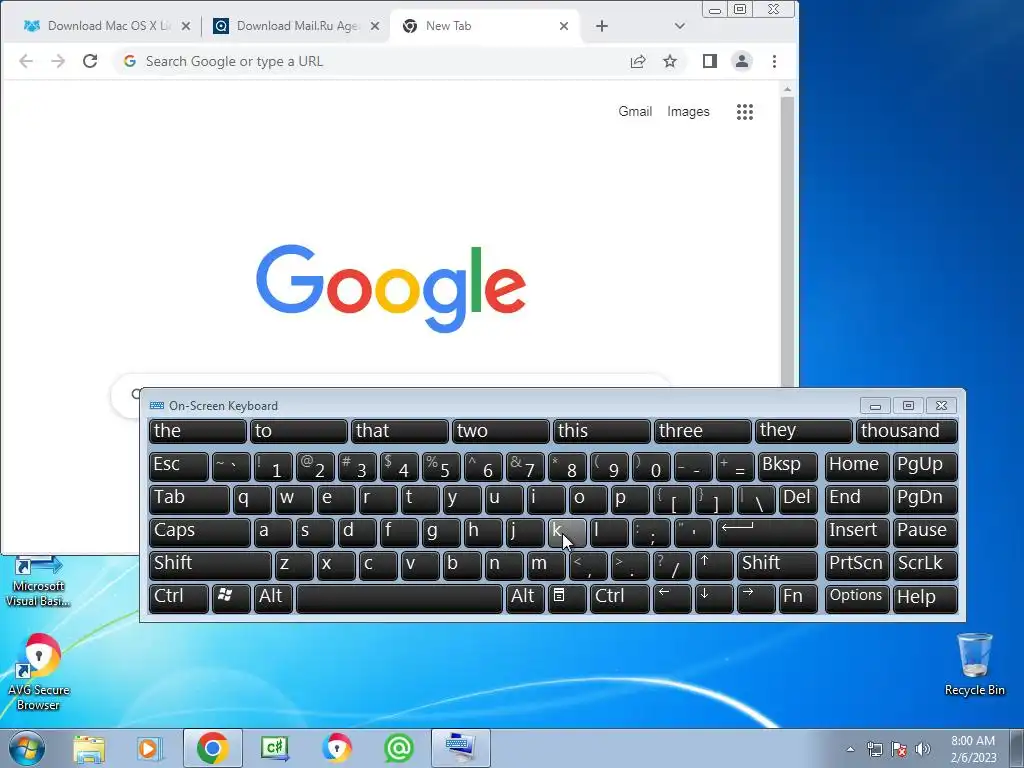
Task: Adjust volume from system tray speaker
Action: pyautogui.click(x=923, y=749)
